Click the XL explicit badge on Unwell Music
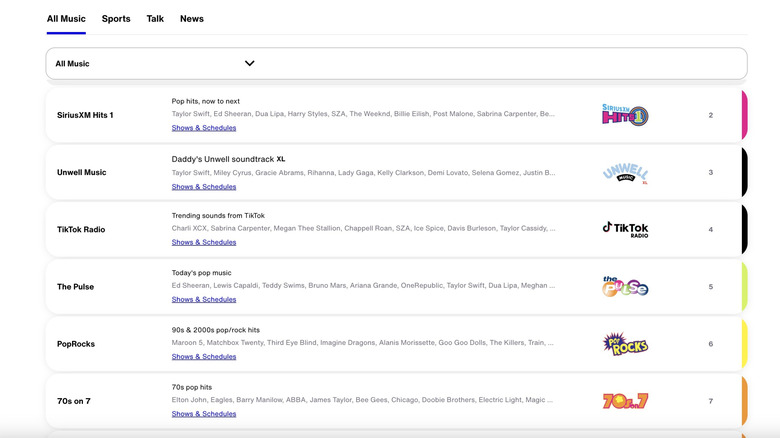This screenshot has height=438, width=780. [x=281, y=159]
